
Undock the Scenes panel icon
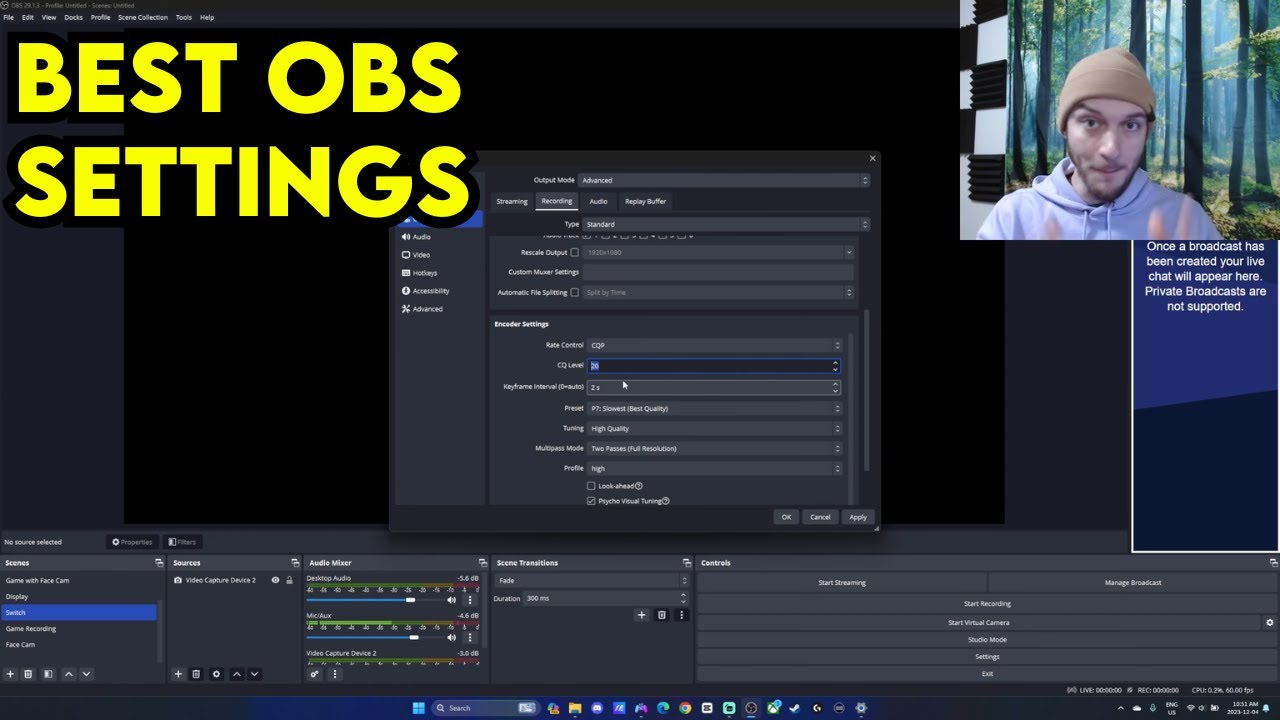coord(159,563)
